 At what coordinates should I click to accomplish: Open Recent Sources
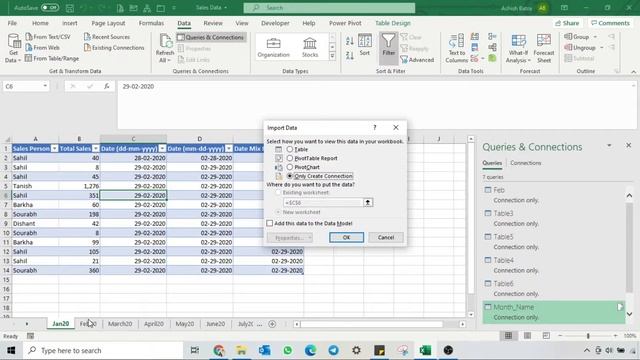pyautogui.click(x=107, y=37)
